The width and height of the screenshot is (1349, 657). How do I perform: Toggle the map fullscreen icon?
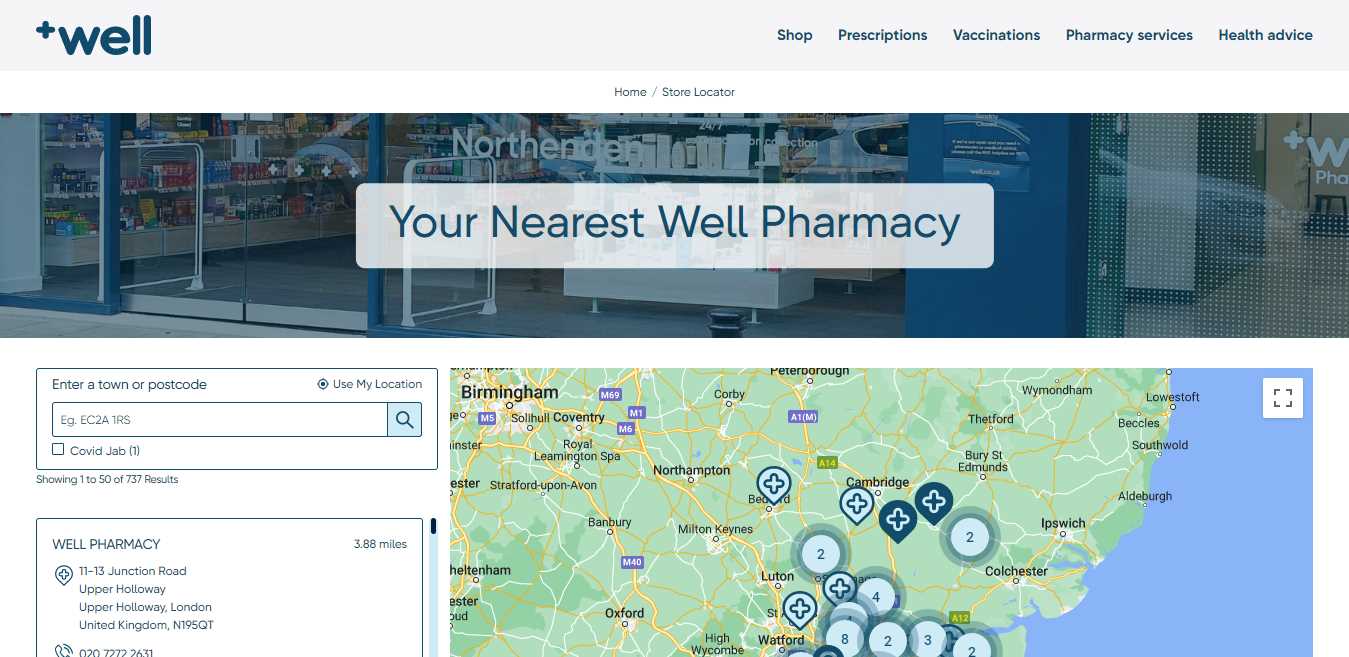[1283, 398]
